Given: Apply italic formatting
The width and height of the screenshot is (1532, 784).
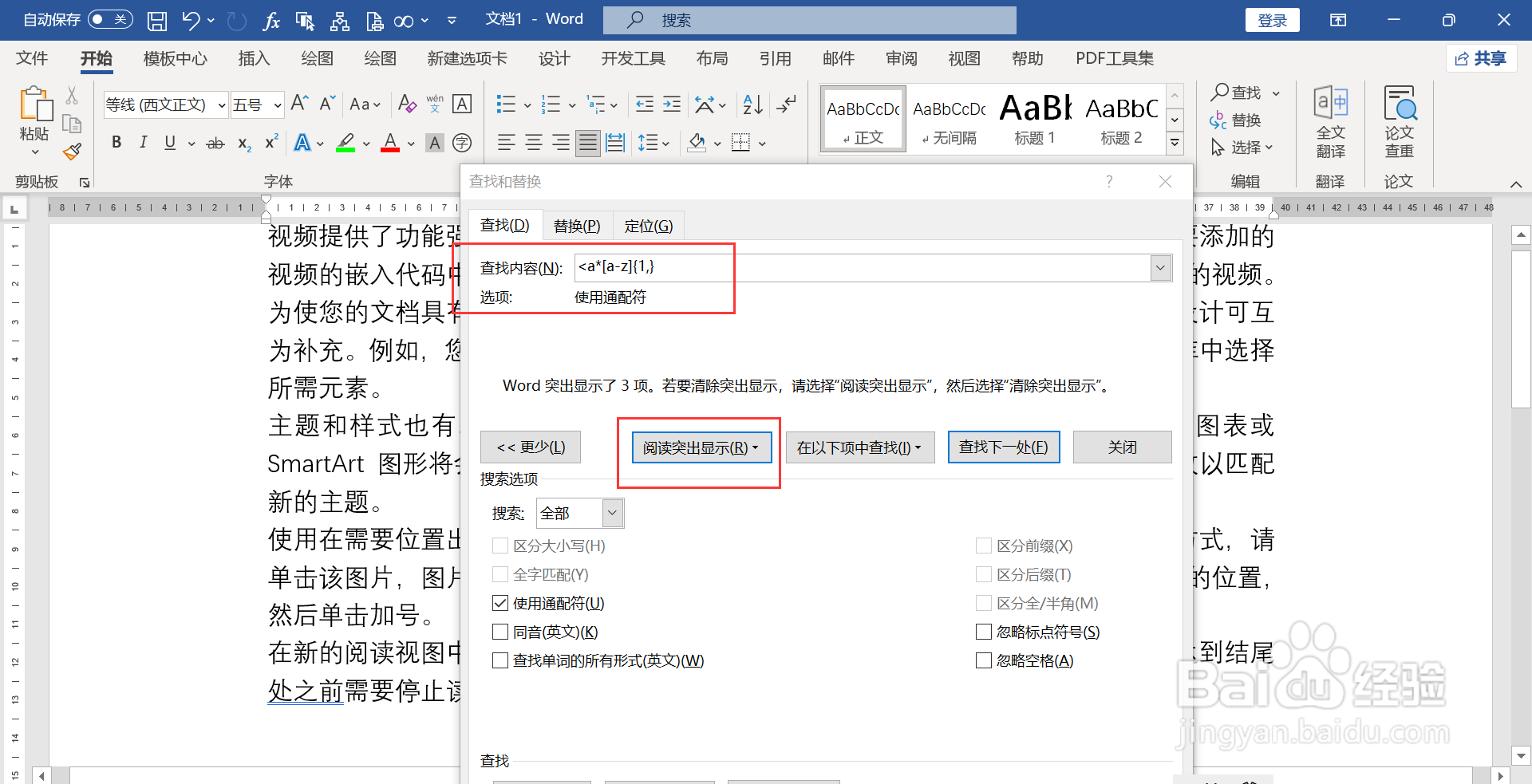Looking at the screenshot, I should [x=143, y=142].
